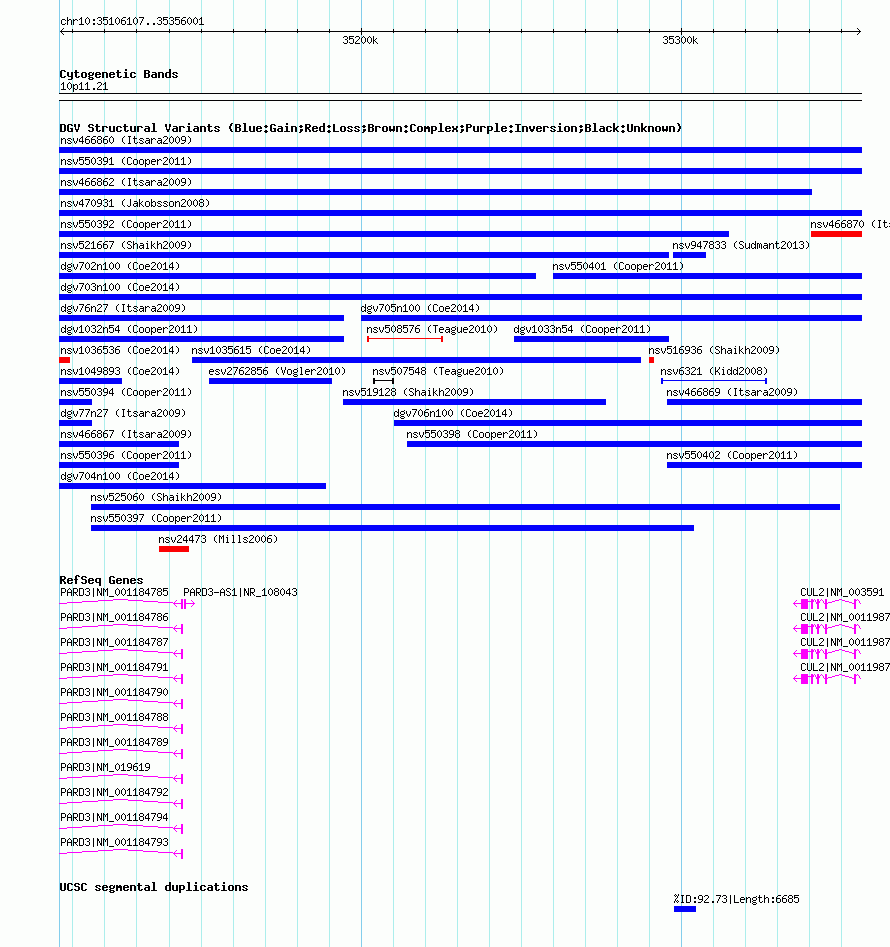Click the Cytogenetic Bands track title
Image resolution: width=890 pixels, height=947 pixels.
[x=119, y=74]
